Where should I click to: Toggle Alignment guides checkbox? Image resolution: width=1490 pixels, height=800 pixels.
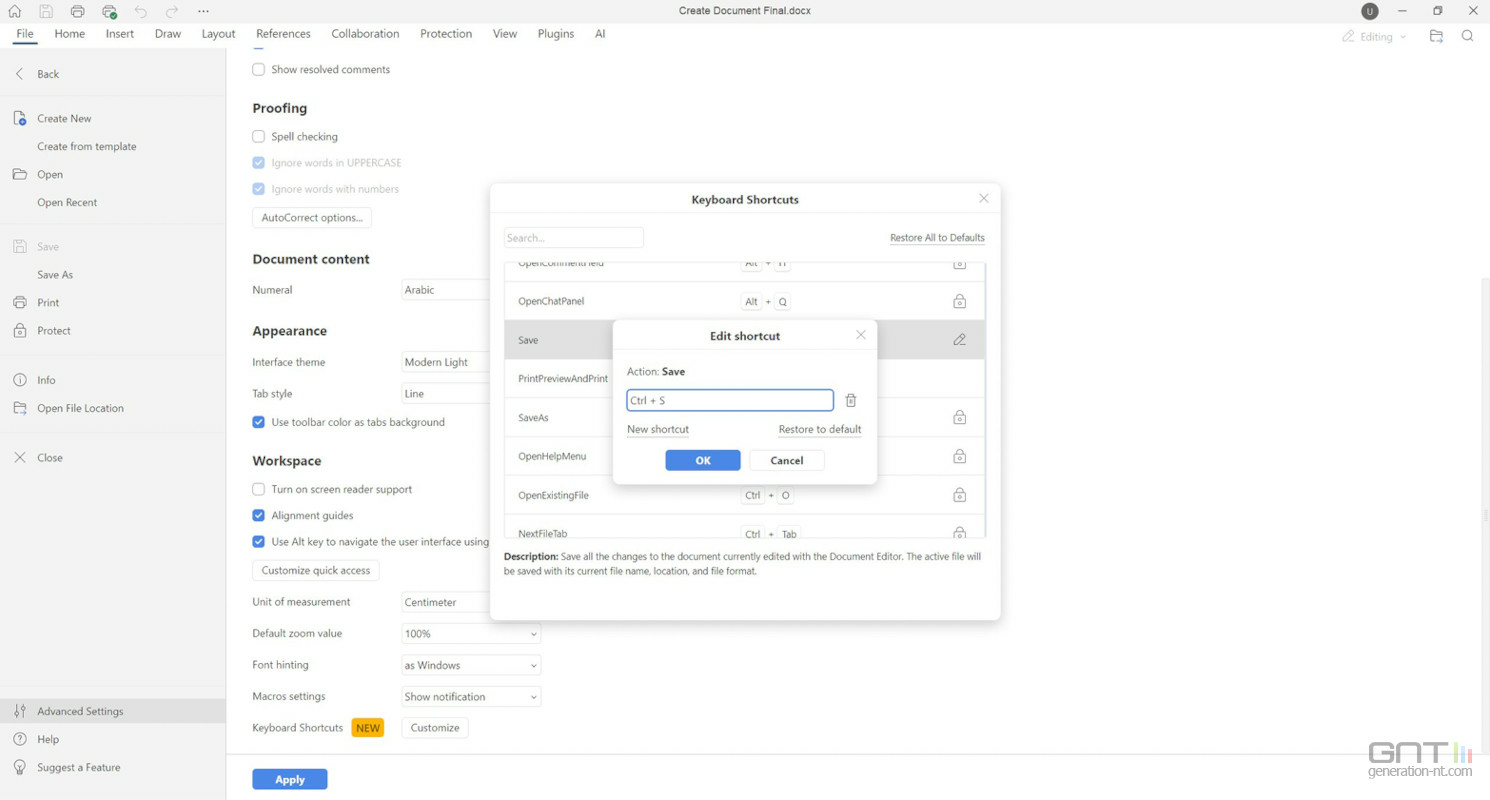point(259,516)
